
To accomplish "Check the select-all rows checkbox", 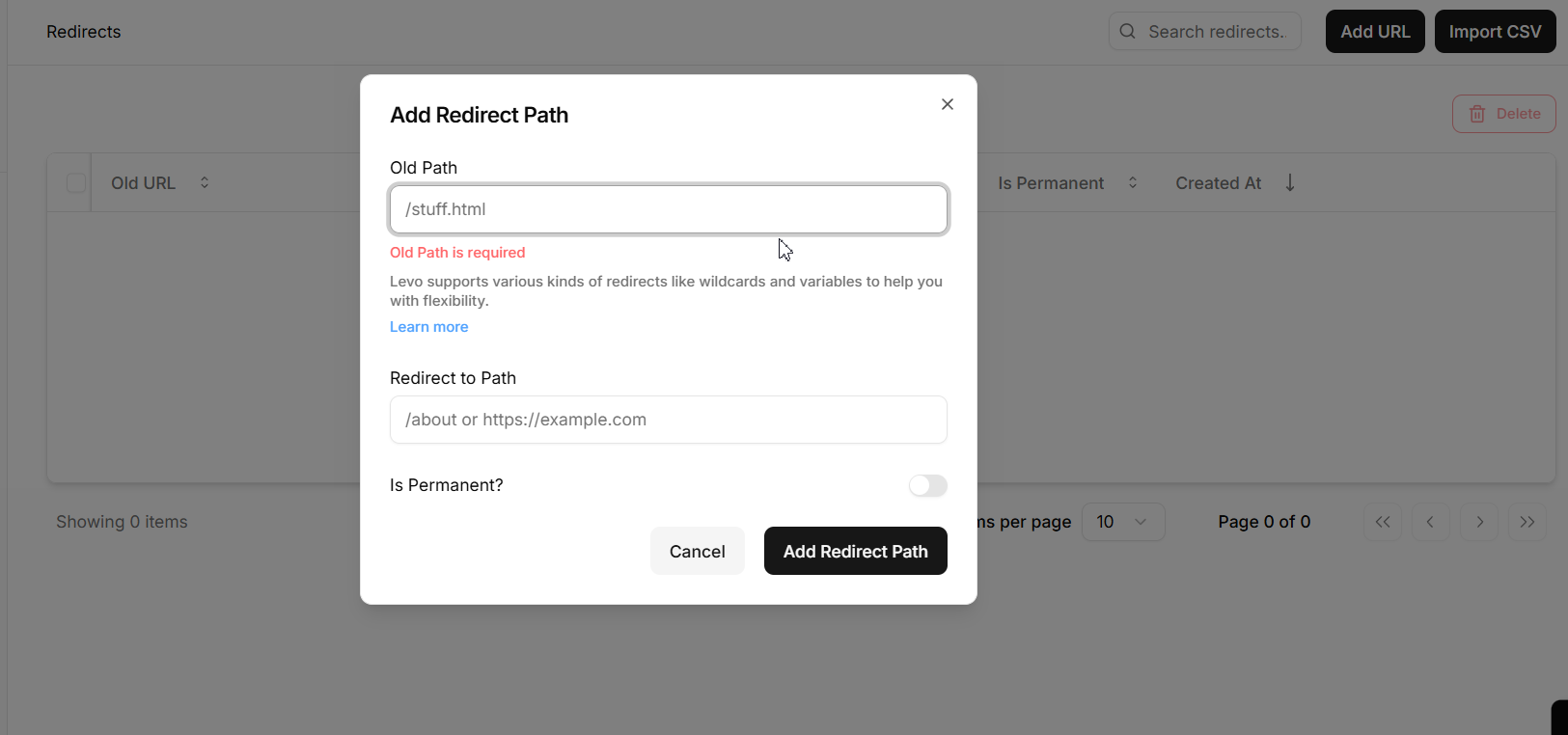I will pyautogui.click(x=76, y=183).
